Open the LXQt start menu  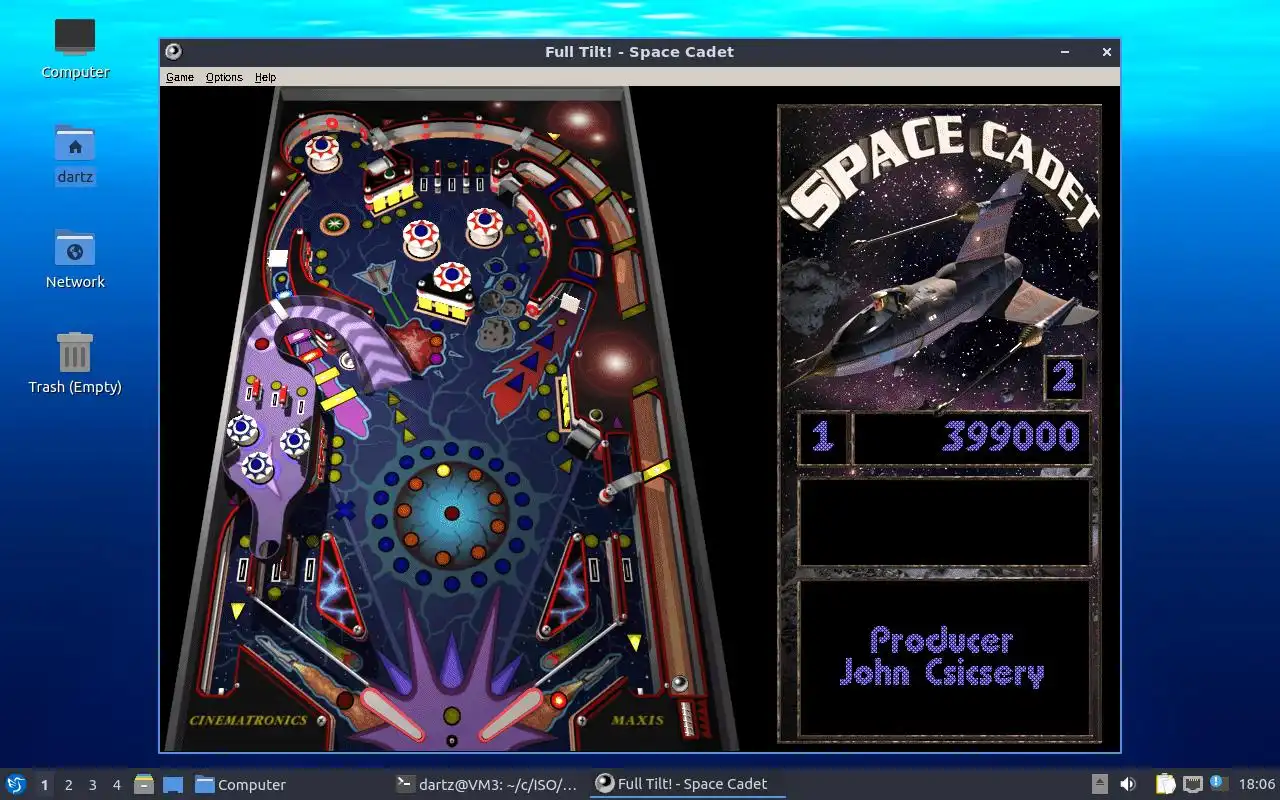point(15,784)
